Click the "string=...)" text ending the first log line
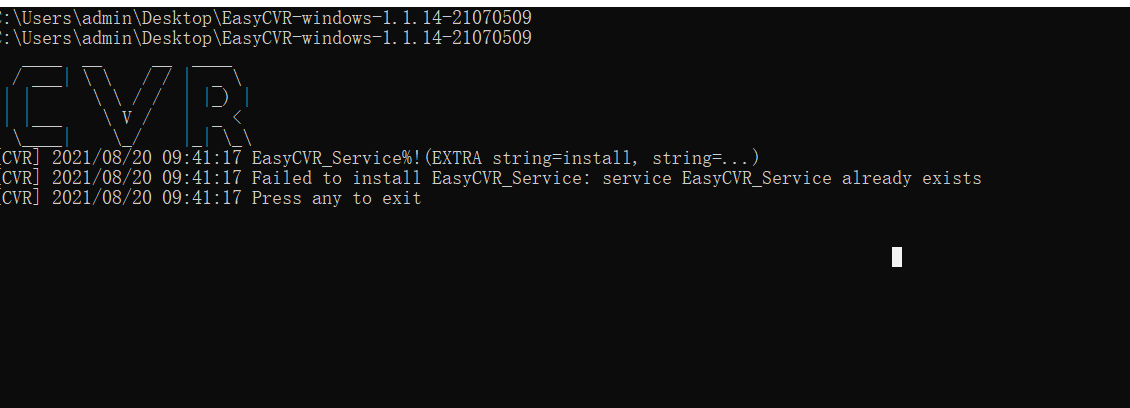Image resolution: width=1130 pixels, height=408 pixels. 706,158
